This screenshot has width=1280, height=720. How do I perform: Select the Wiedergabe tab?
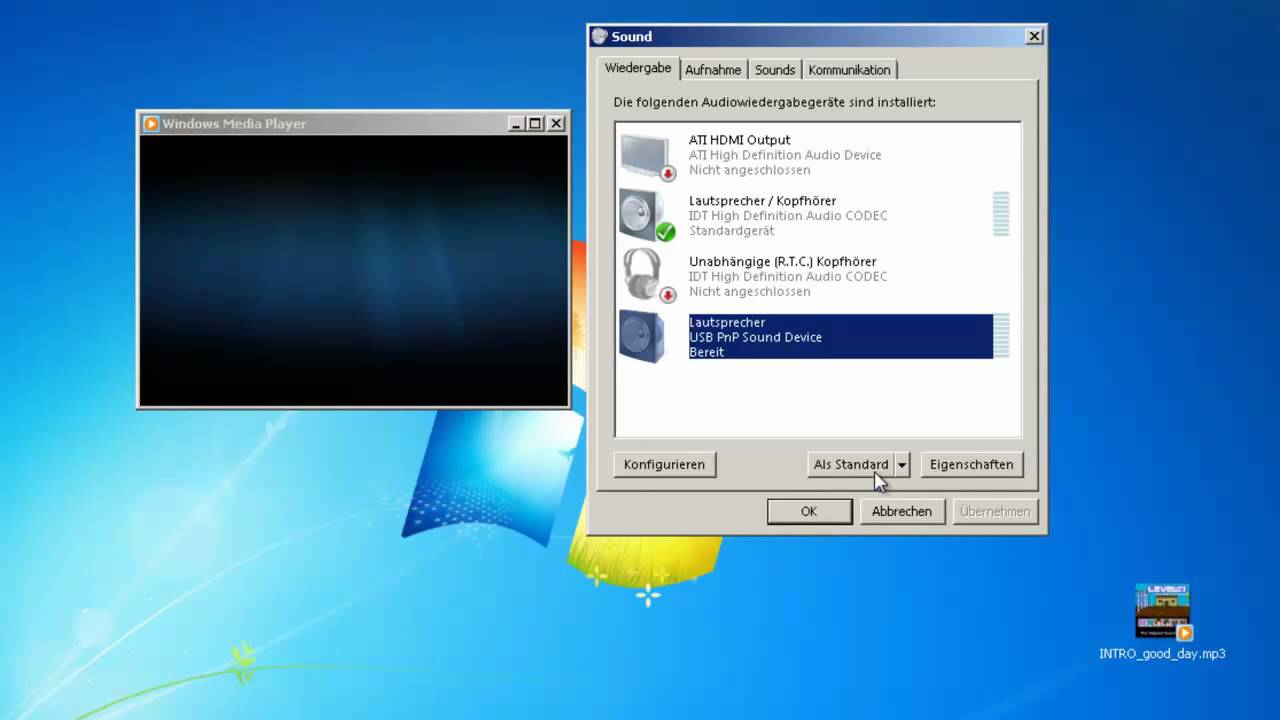(x=638, y=68)
